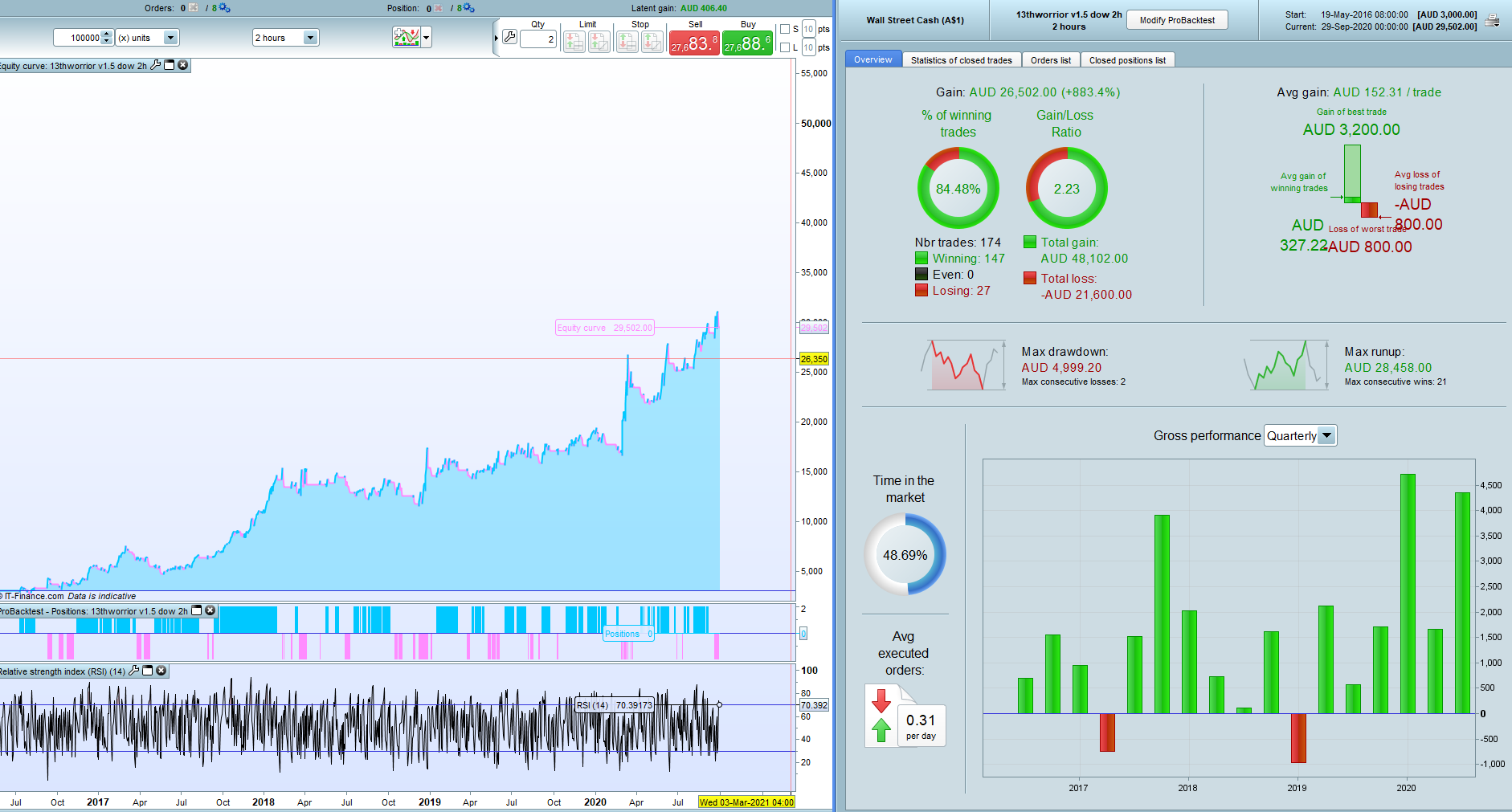Click the Latent gain AUD 406.40 value
The image size is (1512, 812).
pyautogui.click(x=704, y=8)
